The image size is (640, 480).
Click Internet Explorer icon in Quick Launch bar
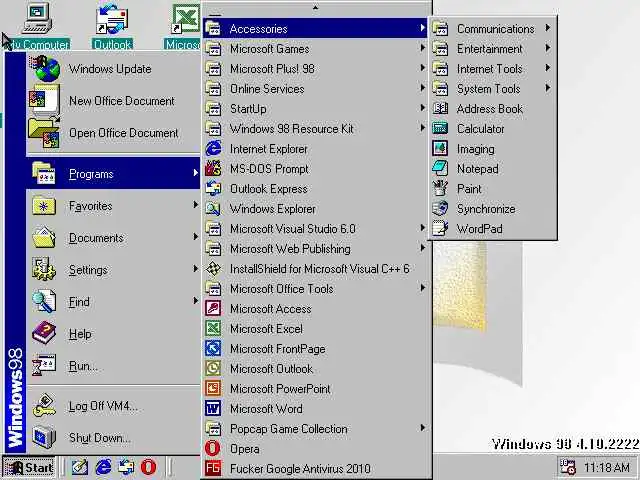103,467
